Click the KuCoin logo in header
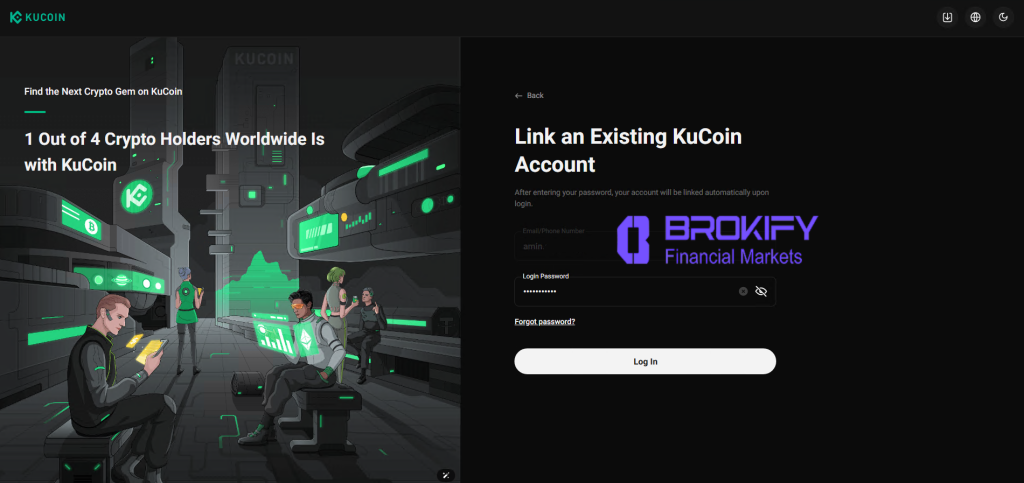1024x483 pixels. [37, 18]
